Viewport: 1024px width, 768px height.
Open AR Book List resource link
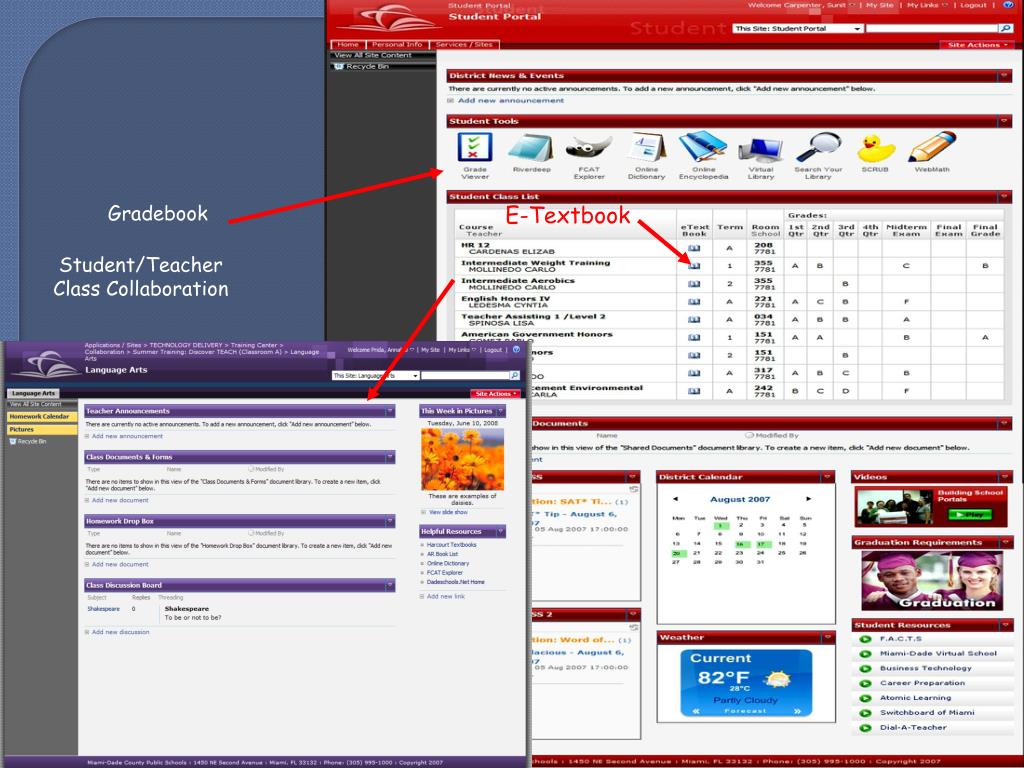click(442, 554)
